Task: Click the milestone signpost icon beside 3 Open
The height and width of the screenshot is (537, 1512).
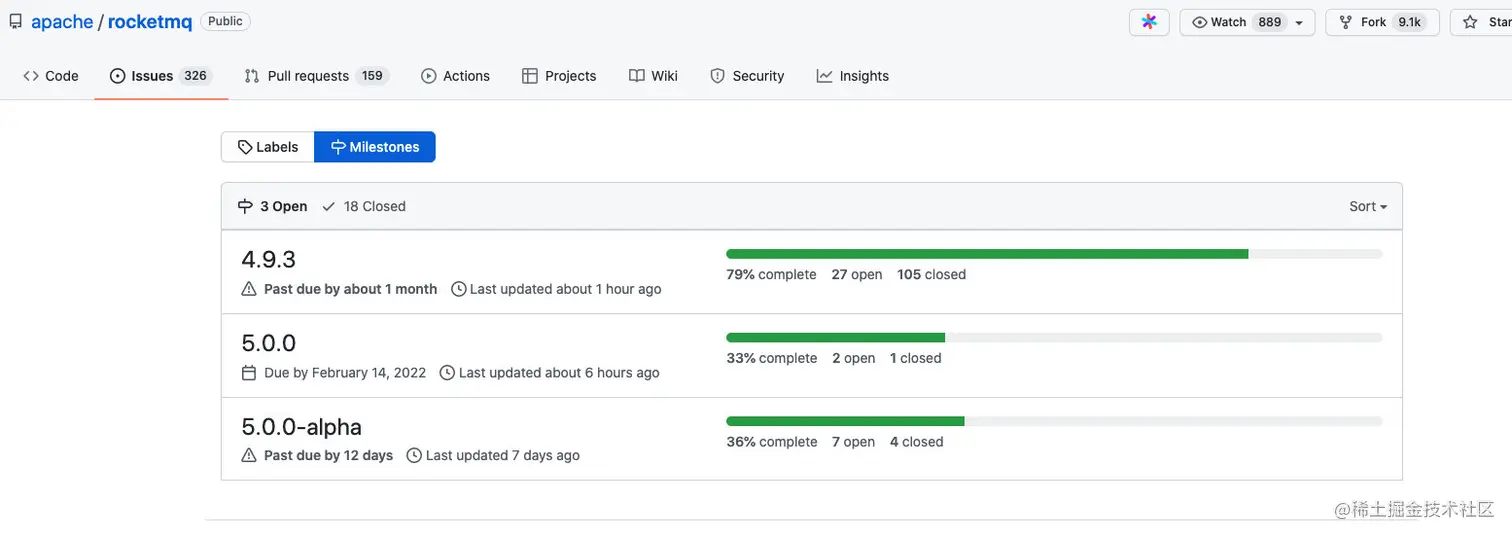Action: pyautogui.click(x=245, y=206)
